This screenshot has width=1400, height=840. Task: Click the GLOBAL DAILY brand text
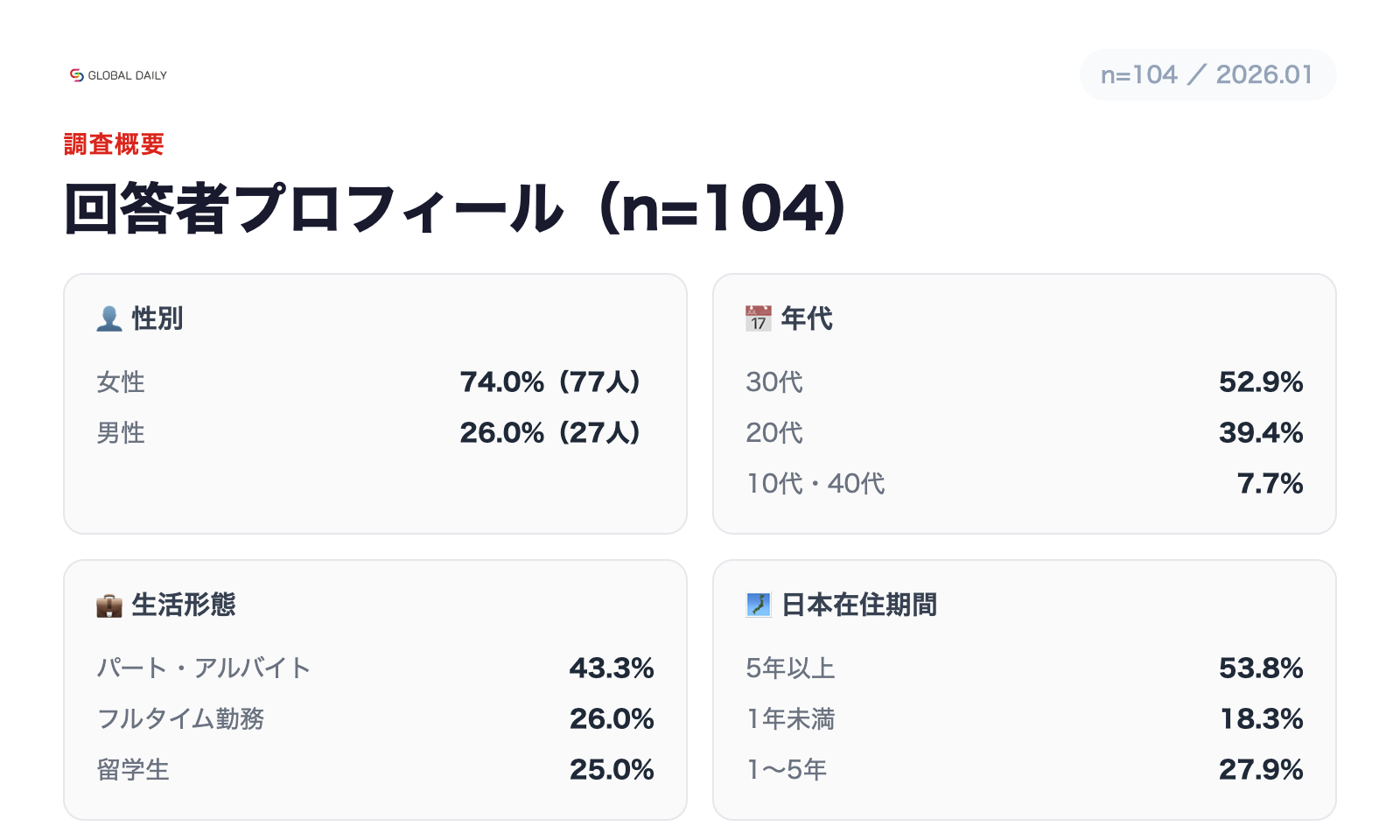point(127,76)
